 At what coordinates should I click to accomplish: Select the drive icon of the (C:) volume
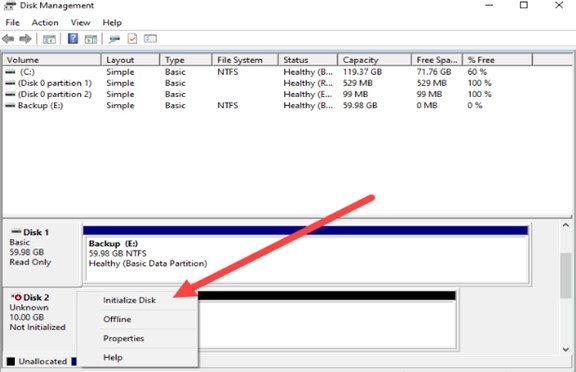(x=11, y=72)
